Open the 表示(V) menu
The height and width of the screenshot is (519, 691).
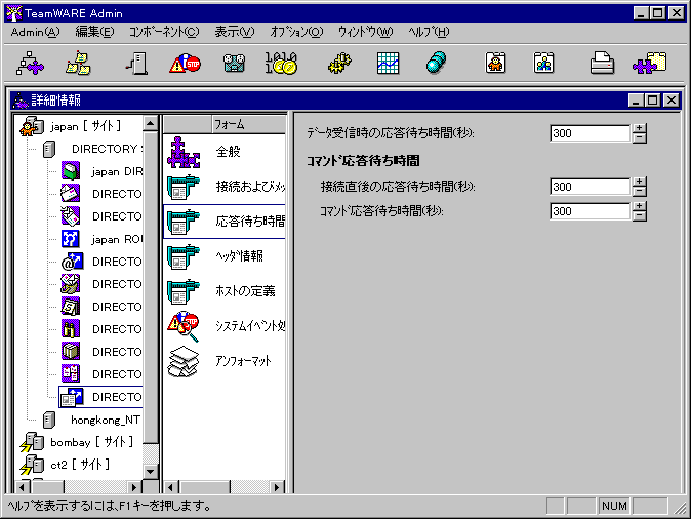pos(234,32)
